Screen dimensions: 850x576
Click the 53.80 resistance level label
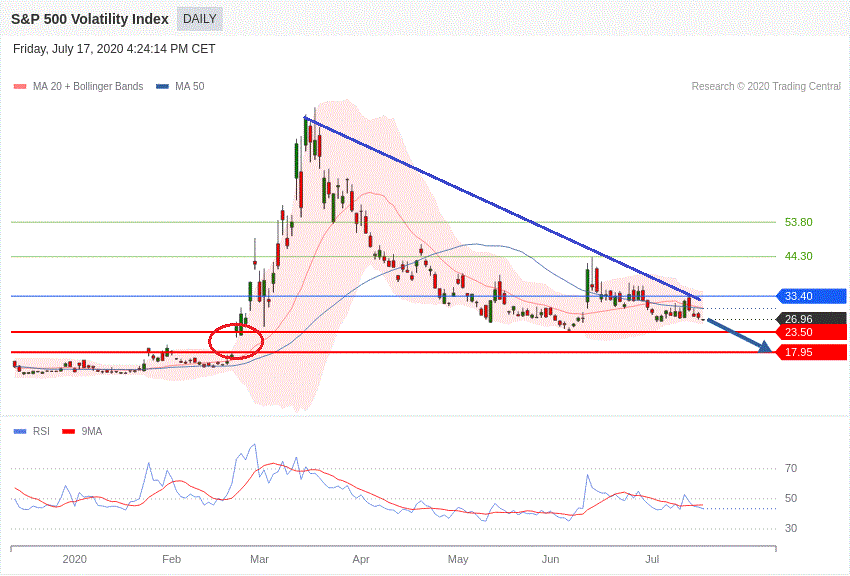point(799,222)
